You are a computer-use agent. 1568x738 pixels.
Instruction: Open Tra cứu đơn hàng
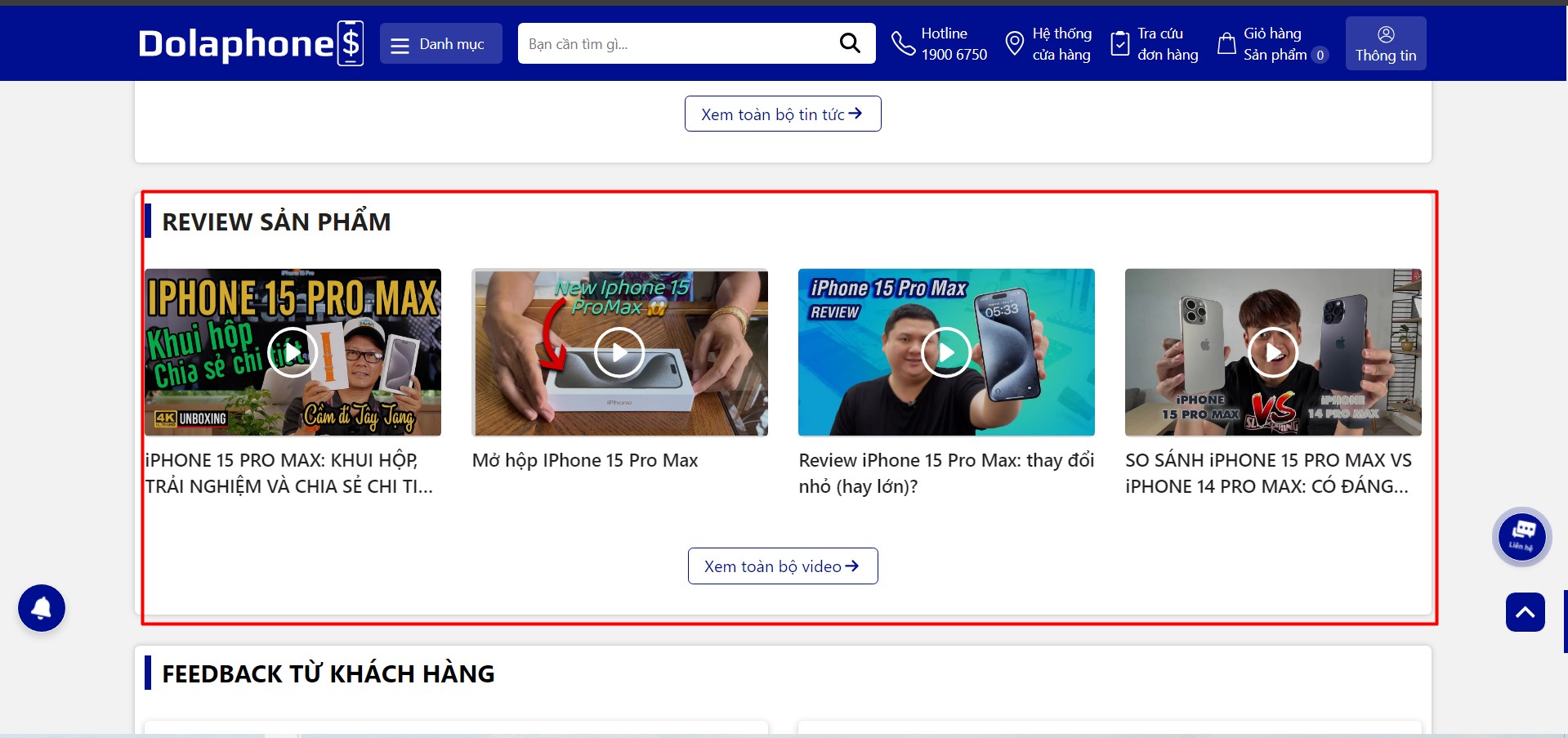pos(1168,44)
